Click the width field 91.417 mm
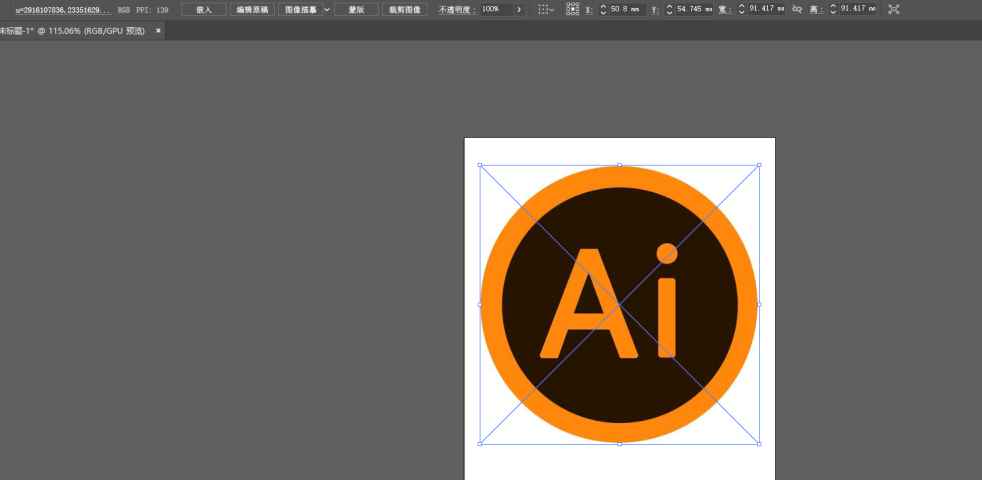 coord(767,9)
